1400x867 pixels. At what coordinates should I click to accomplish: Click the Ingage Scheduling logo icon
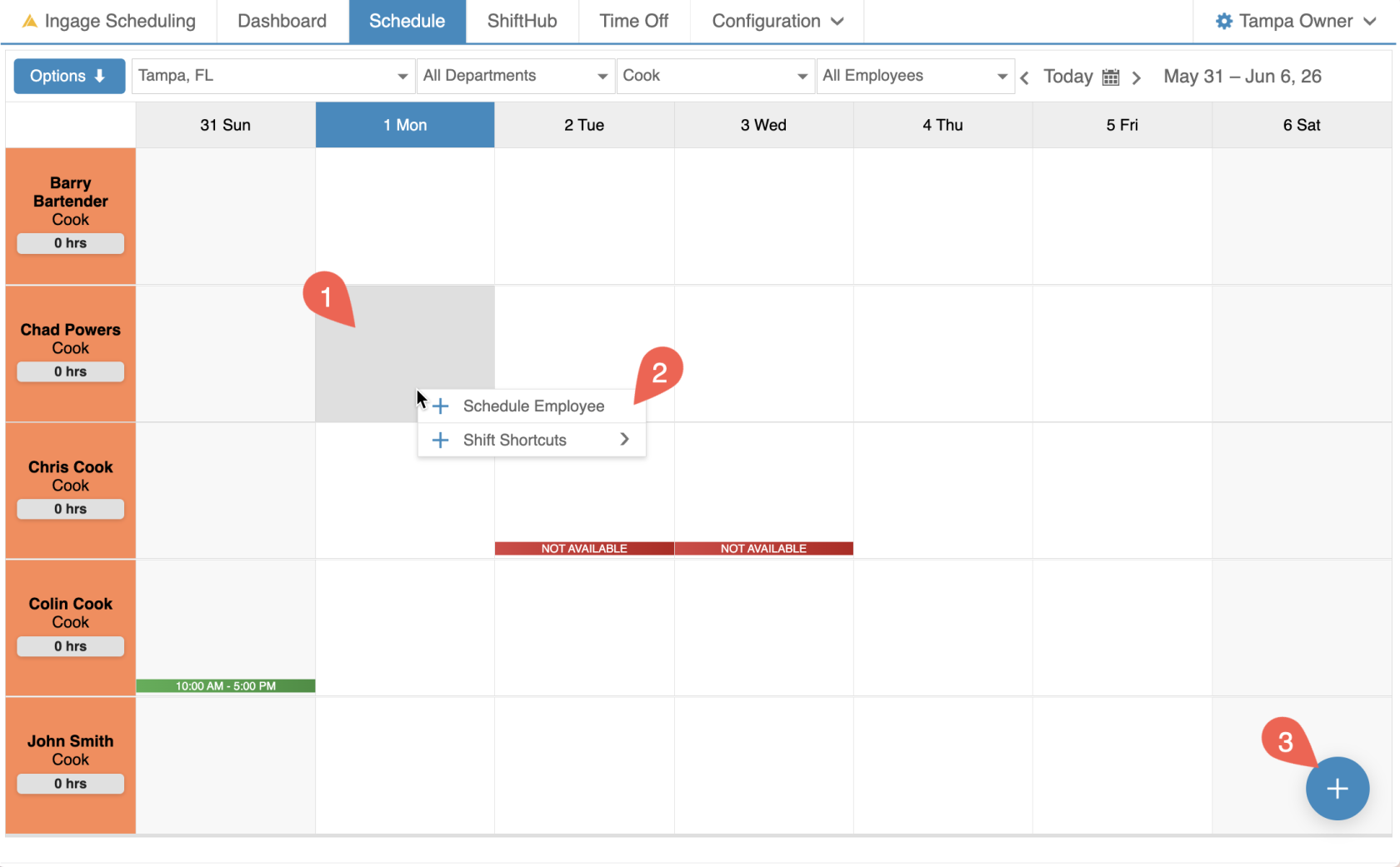pos(29,21)
